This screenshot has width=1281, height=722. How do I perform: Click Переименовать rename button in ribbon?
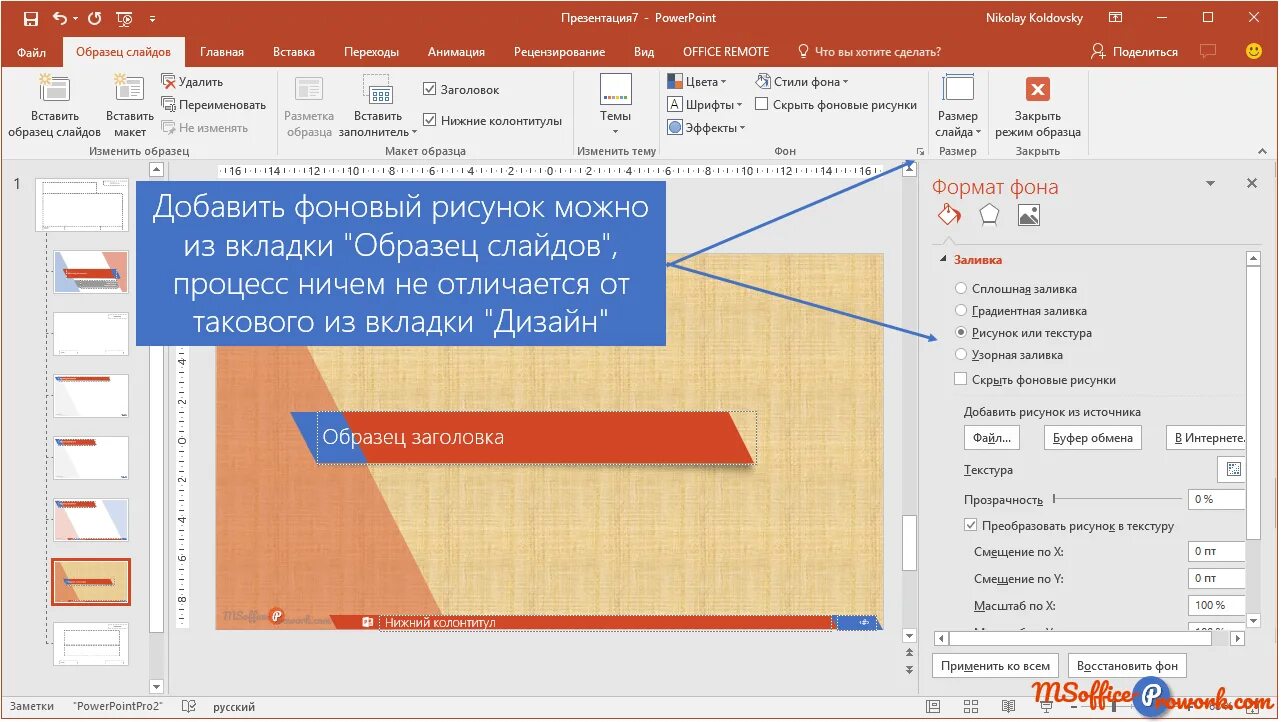(214, 105)
